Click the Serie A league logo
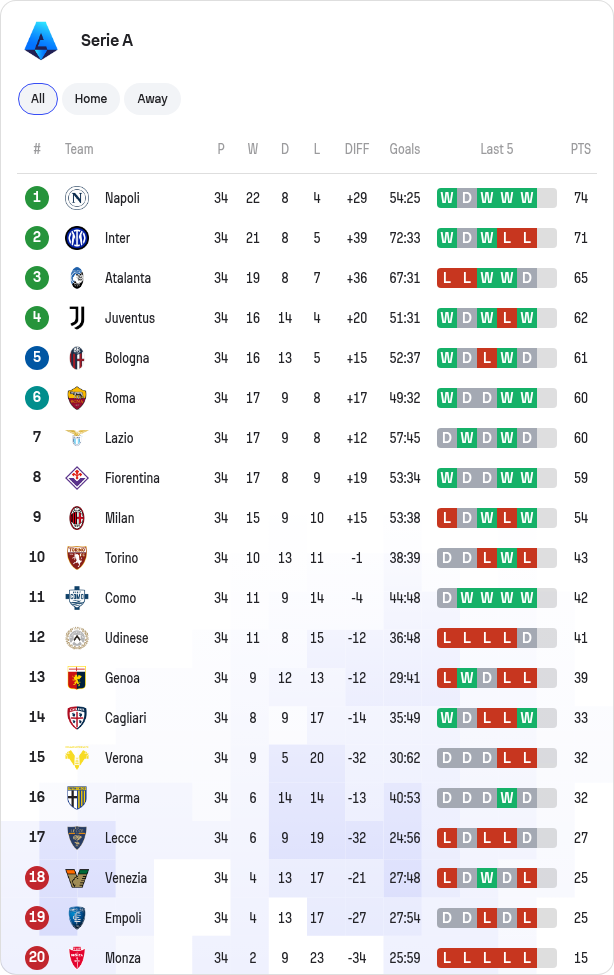614x975 pixels. coord(41,40)
